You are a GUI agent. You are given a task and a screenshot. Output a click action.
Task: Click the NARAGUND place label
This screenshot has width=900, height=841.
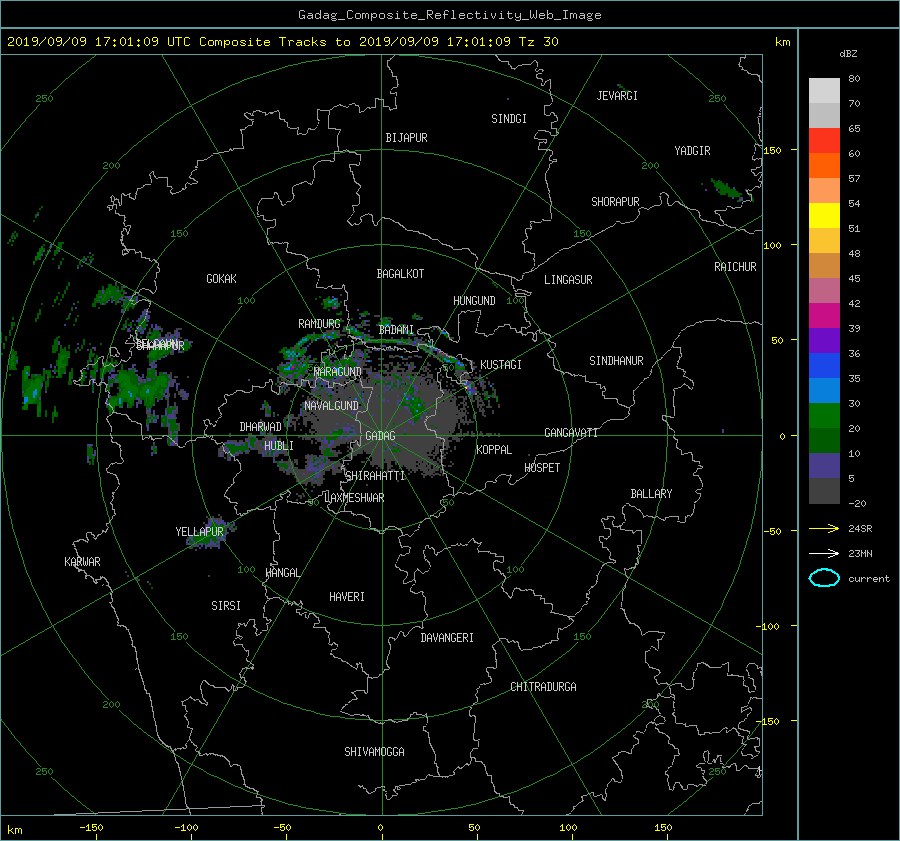[x=338, y=372]
